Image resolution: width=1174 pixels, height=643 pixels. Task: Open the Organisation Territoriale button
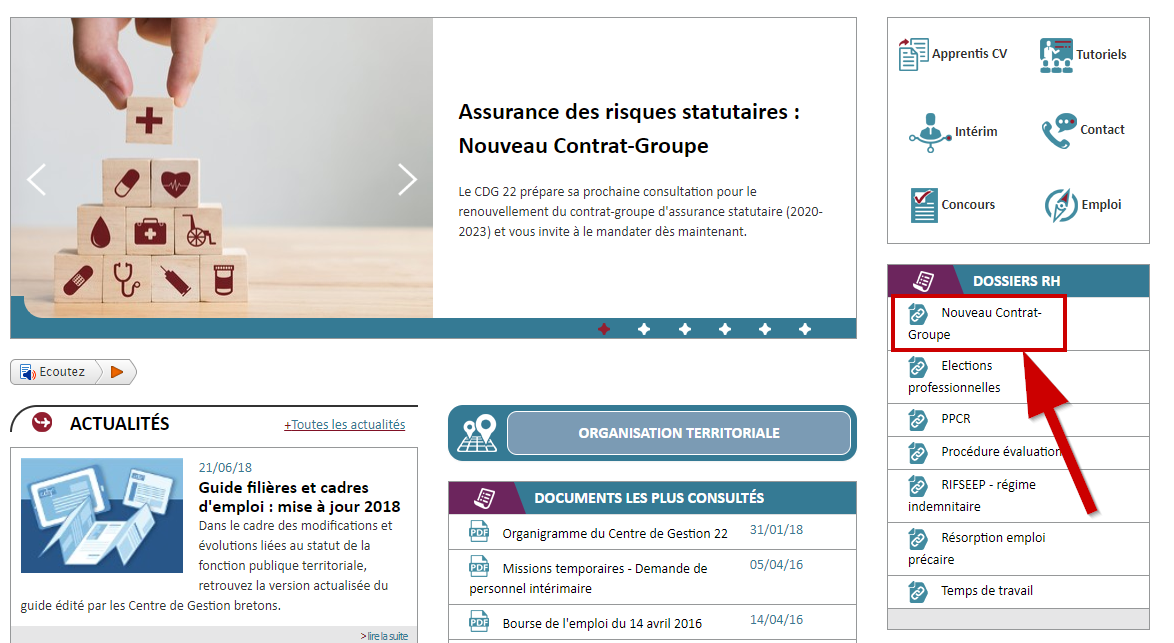click(678, 432)
